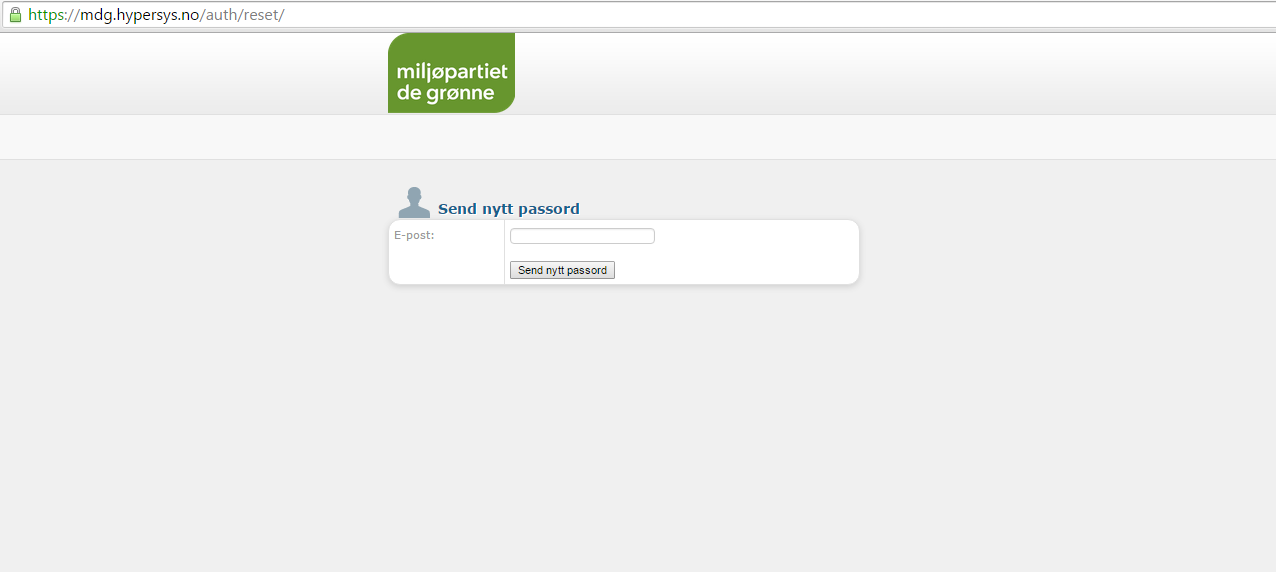The image size is (1276, 572).
Task: Click the Miljøpartiet De Grønne logo
Action: click(451, 73)
